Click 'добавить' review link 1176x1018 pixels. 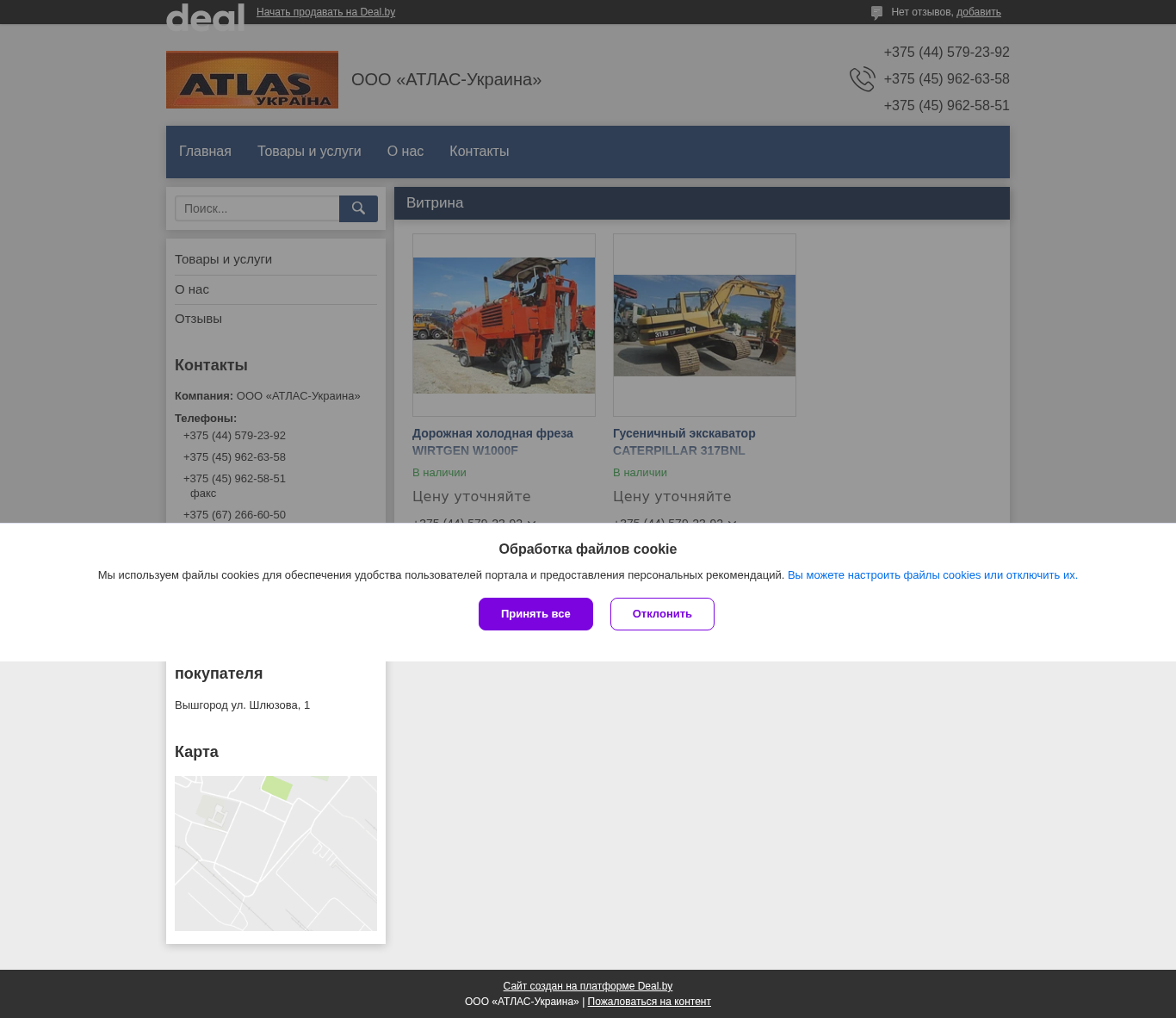(979, 12)
